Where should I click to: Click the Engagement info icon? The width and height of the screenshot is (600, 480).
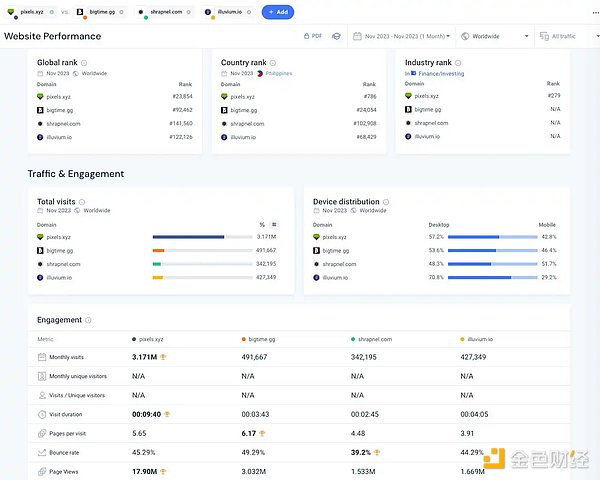(x=88, y=320)
